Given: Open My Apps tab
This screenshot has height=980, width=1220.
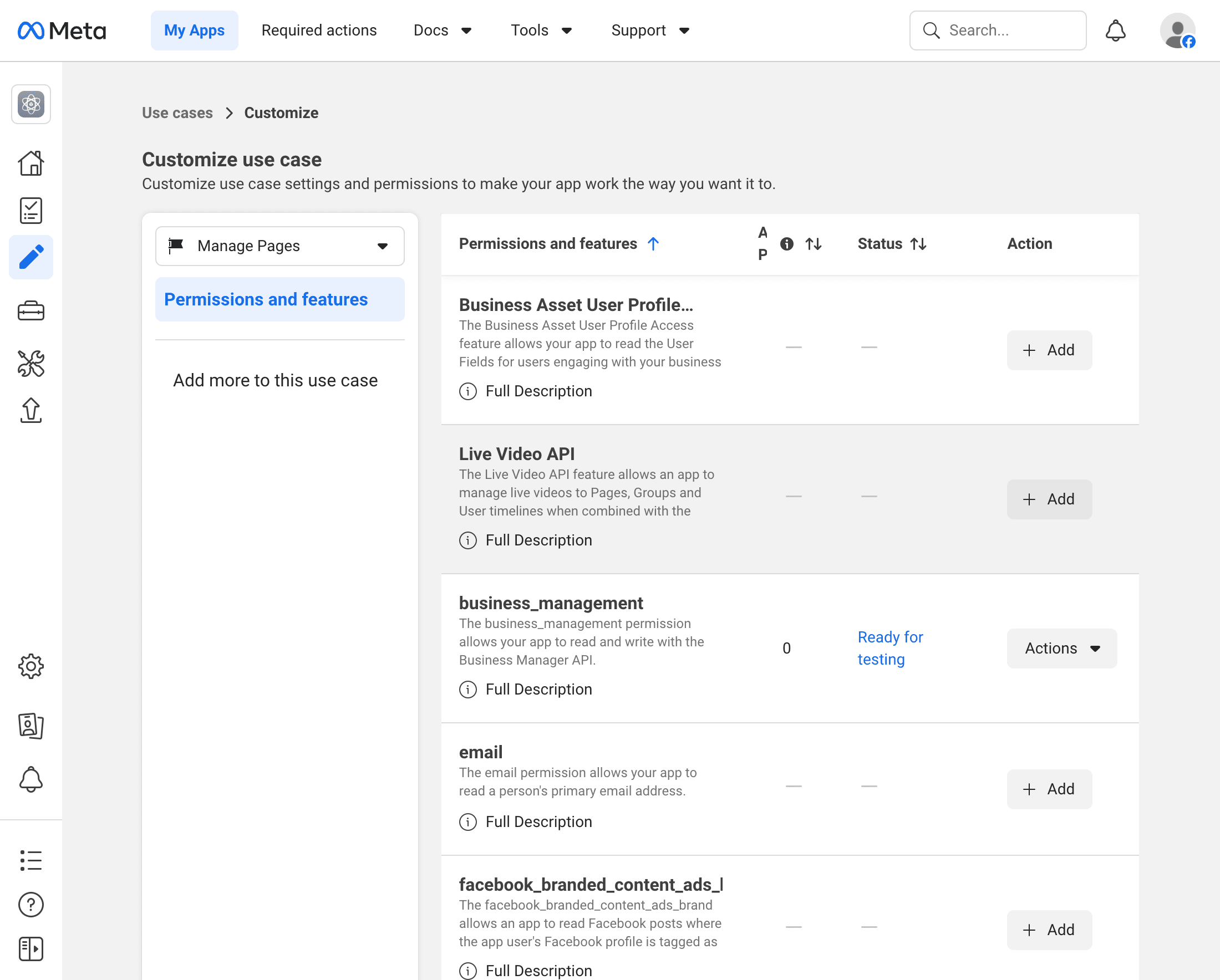Looking at the screenshot, I should (194, 30).
